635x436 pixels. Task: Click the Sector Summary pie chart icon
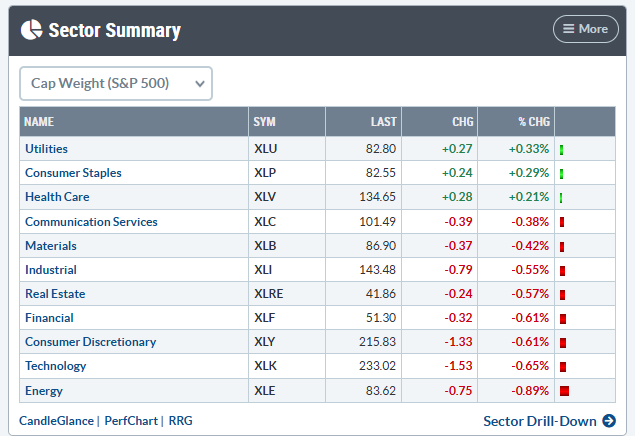pyautogui.click(x=31, y=30)
